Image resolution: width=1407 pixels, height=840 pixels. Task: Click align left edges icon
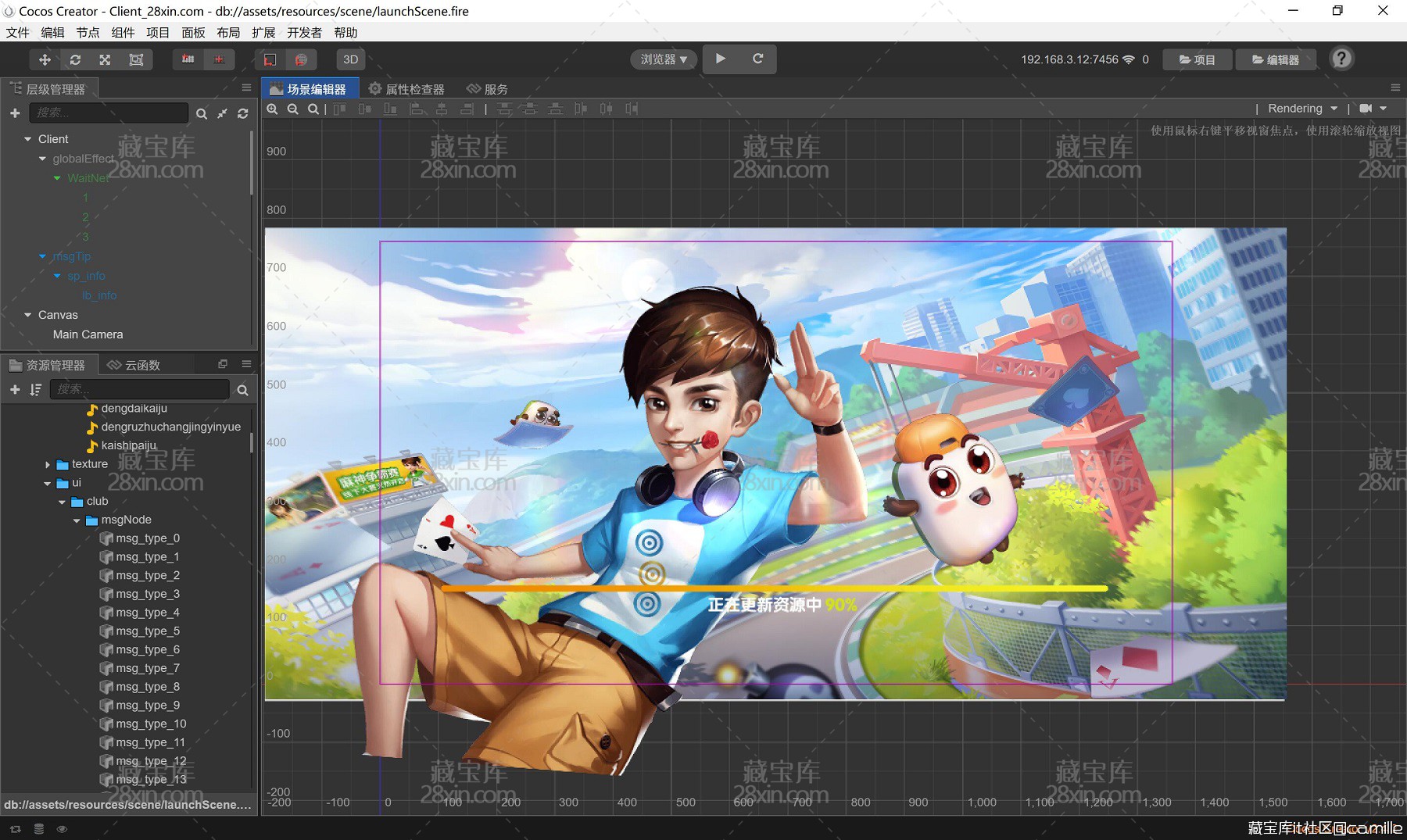[x=417, y=109]
